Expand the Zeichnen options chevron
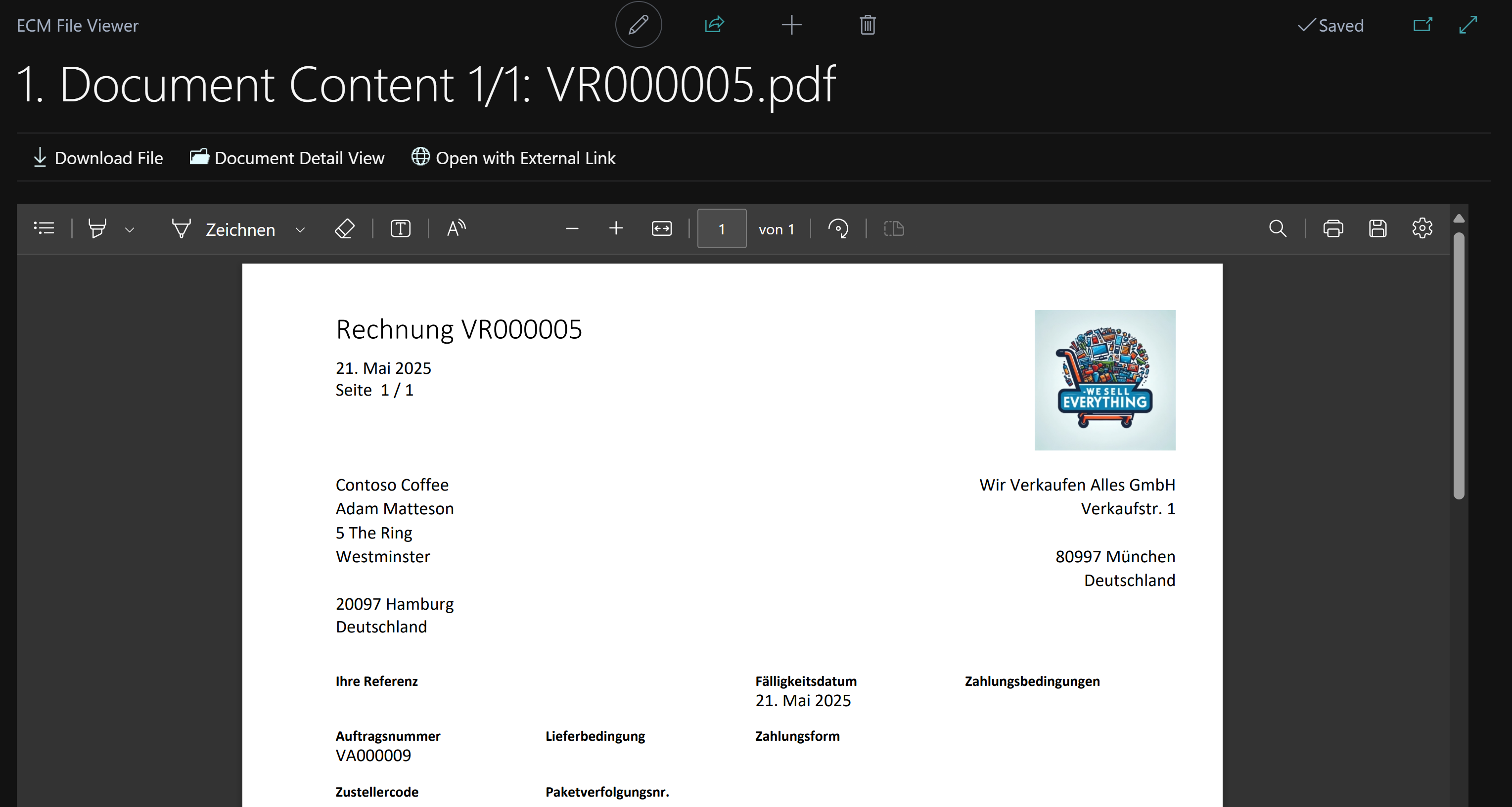Screen dimensions: 1512x807 pyautogui.click(x=300, y=229)
